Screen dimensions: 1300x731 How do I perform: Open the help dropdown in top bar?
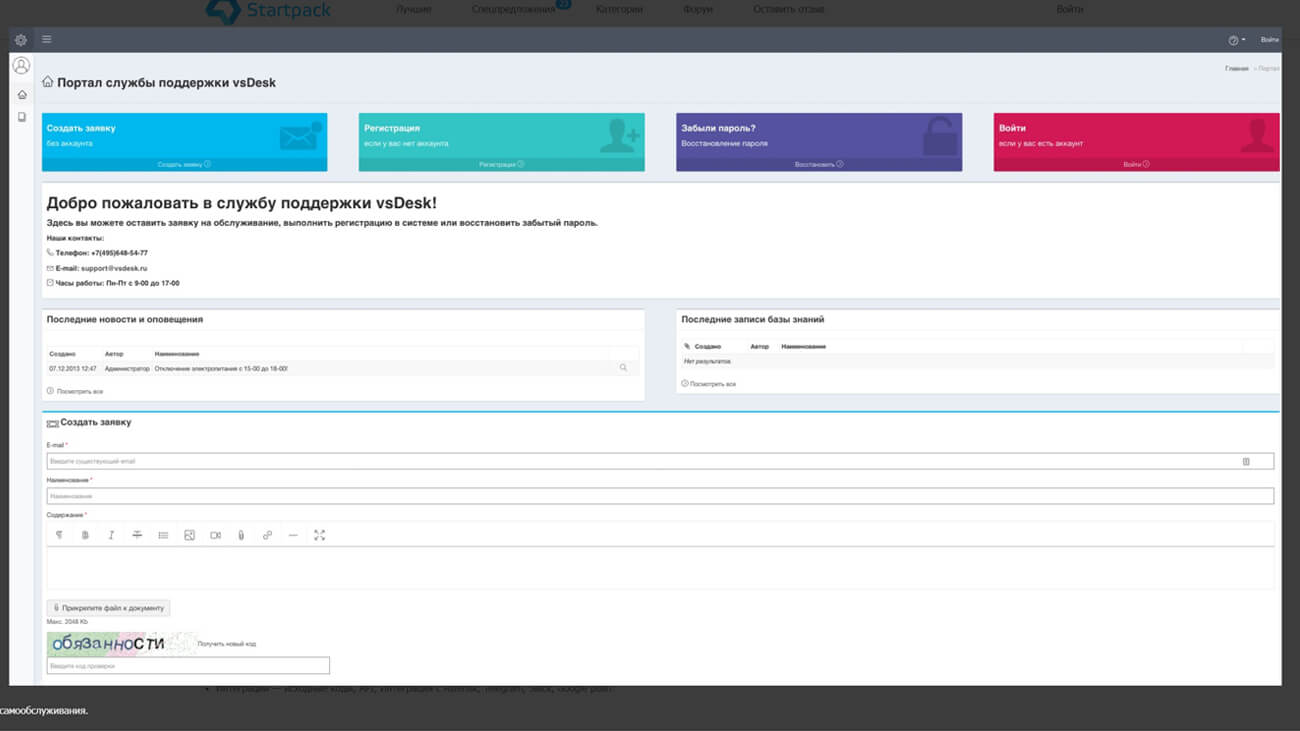click(x=1236, y=40)
